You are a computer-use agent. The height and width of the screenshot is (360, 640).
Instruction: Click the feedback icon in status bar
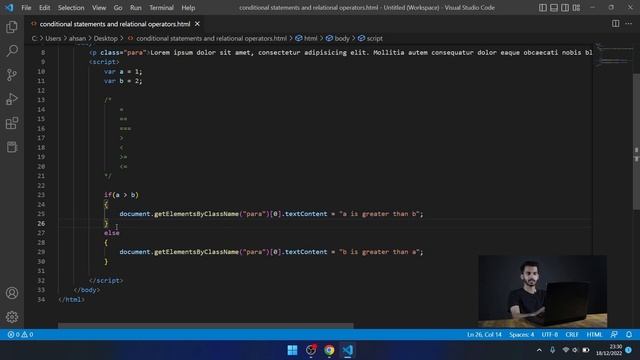pos(614,335)
